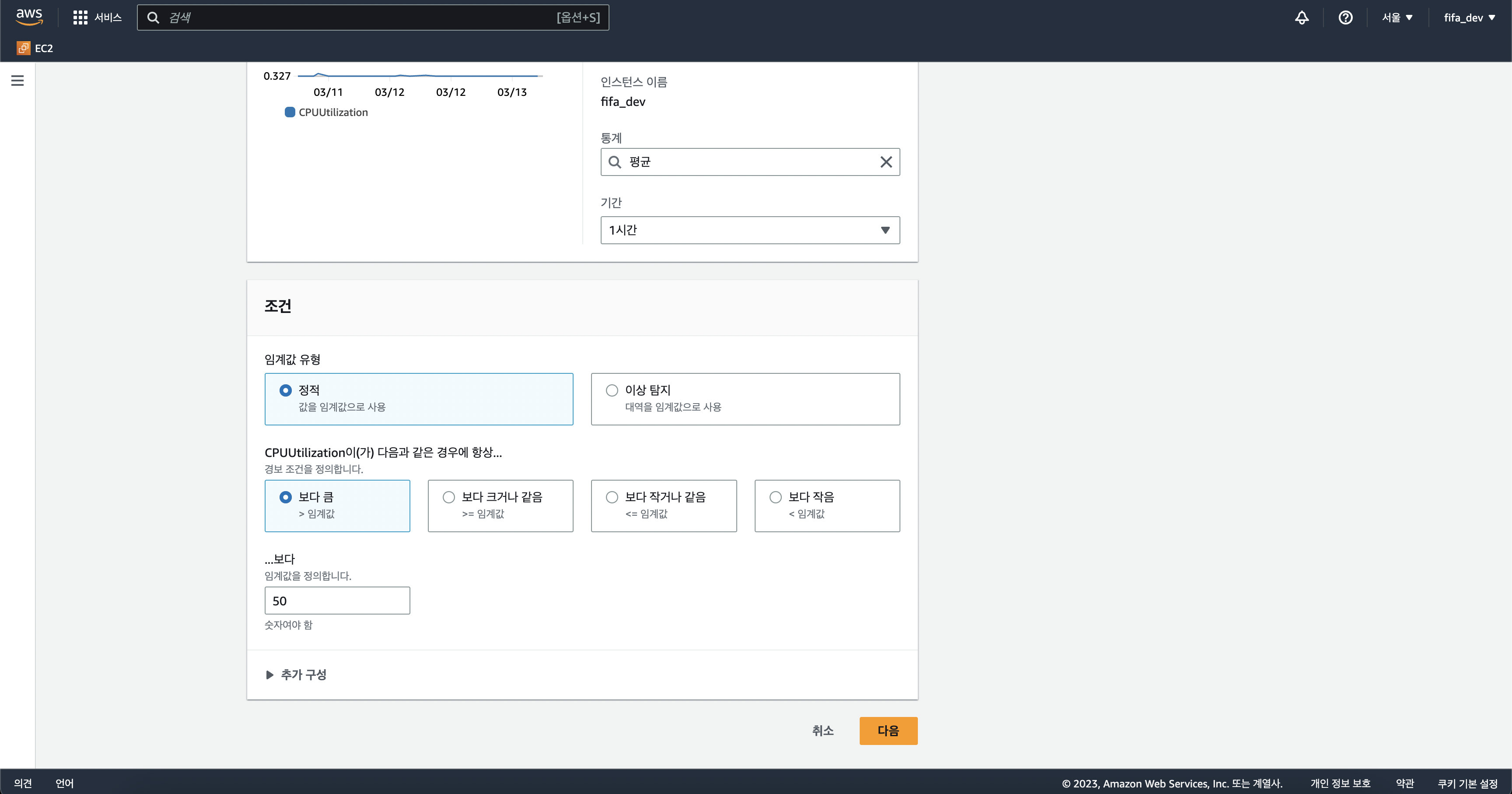Screen dimensions: 1512x794
Task: Open the hamburger side navigation menu
Action: point(17,81)
